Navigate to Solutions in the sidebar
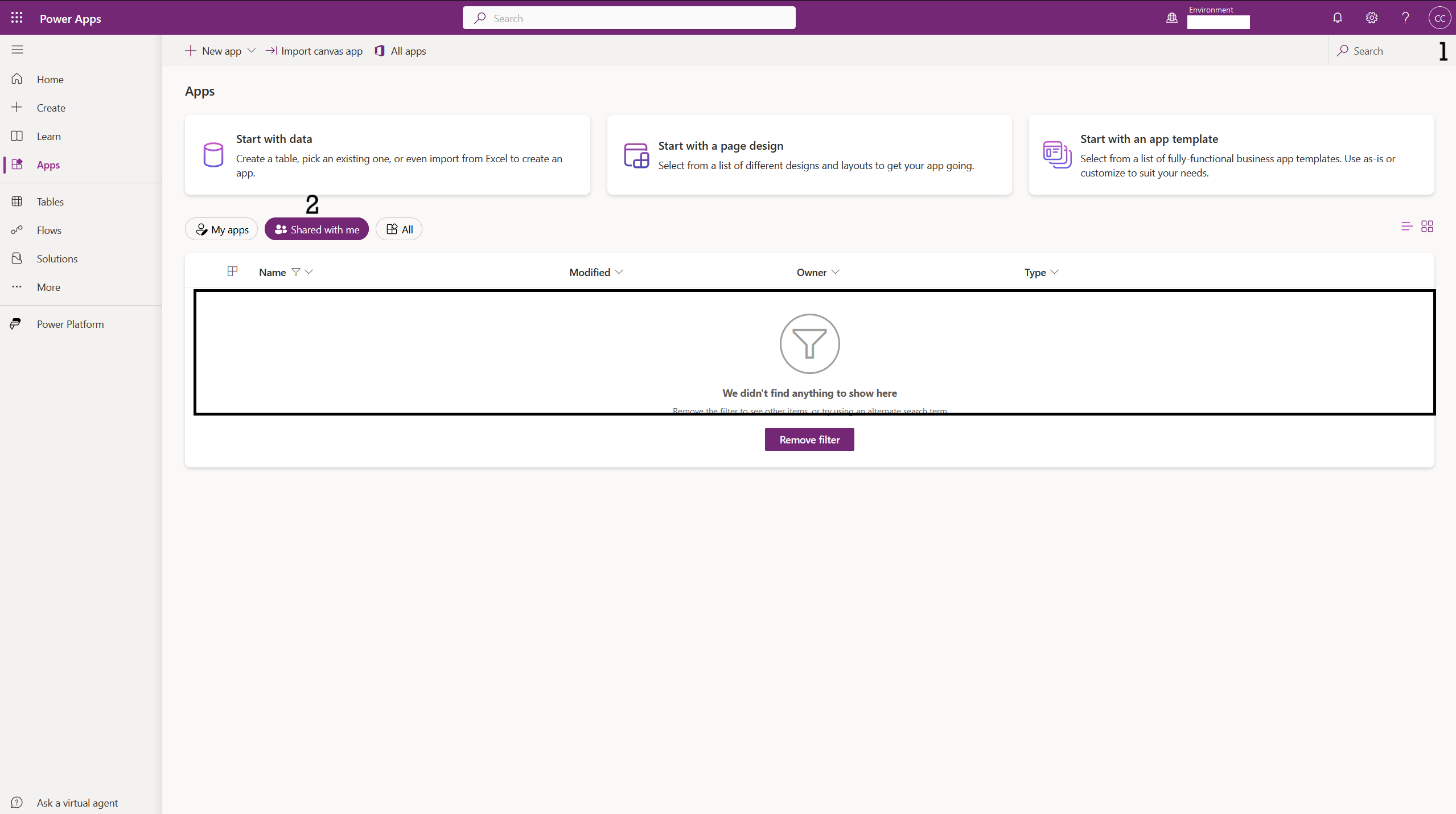The image size is (1456, 814). [57, 258]
